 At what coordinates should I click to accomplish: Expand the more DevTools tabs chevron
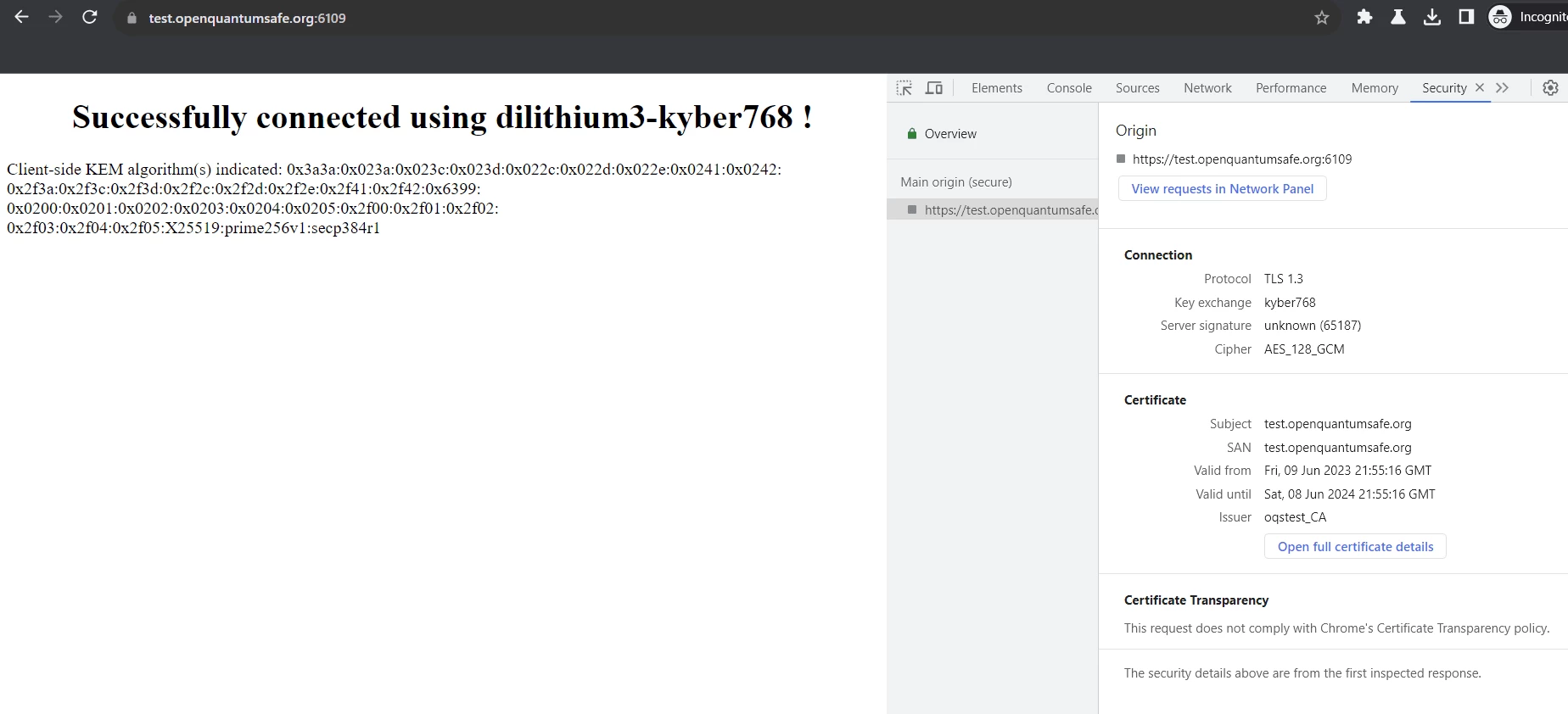(1503, 88)
